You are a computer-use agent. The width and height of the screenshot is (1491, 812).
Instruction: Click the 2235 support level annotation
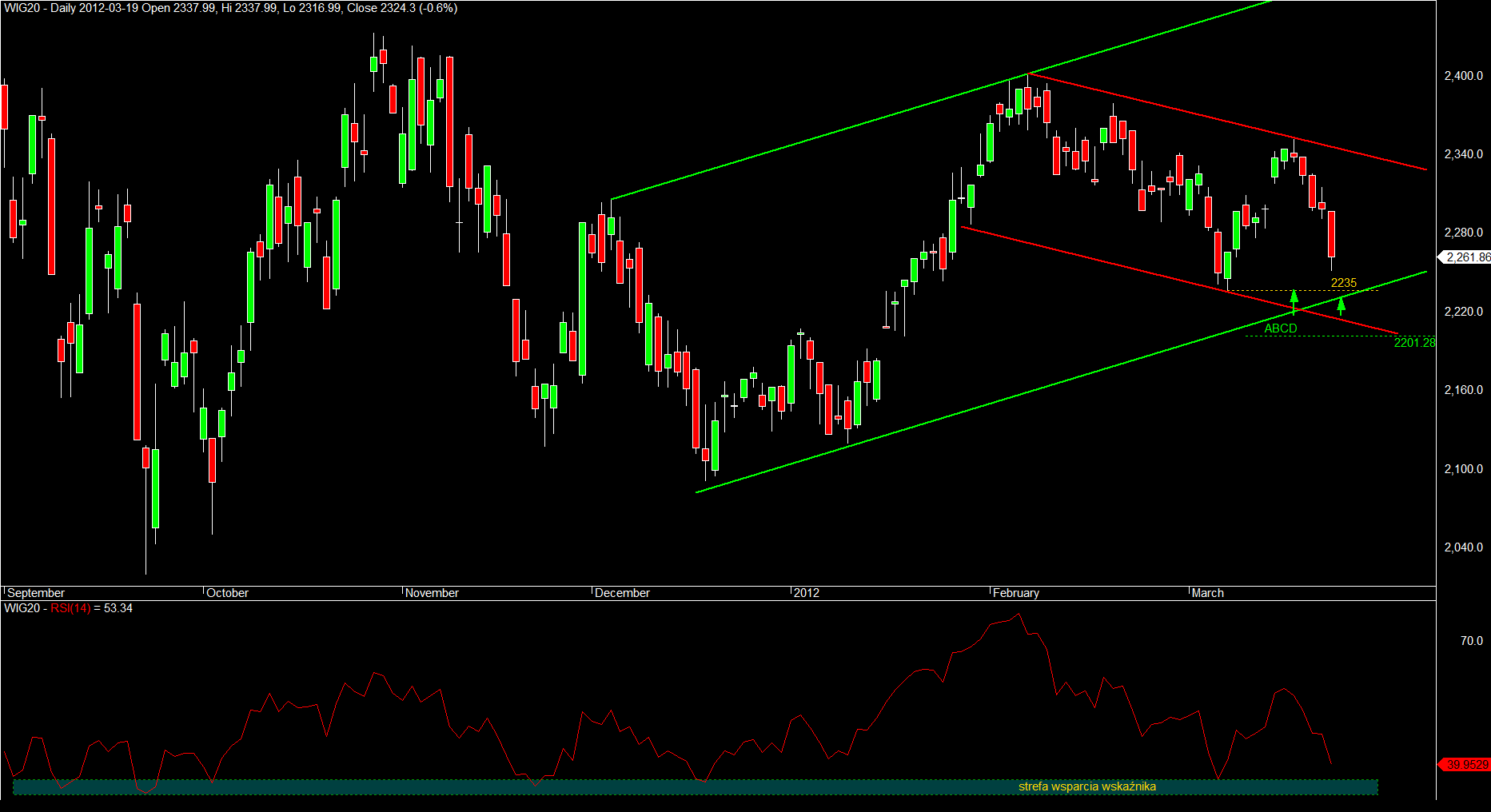pyautogui.click(x=1344, y=283)
